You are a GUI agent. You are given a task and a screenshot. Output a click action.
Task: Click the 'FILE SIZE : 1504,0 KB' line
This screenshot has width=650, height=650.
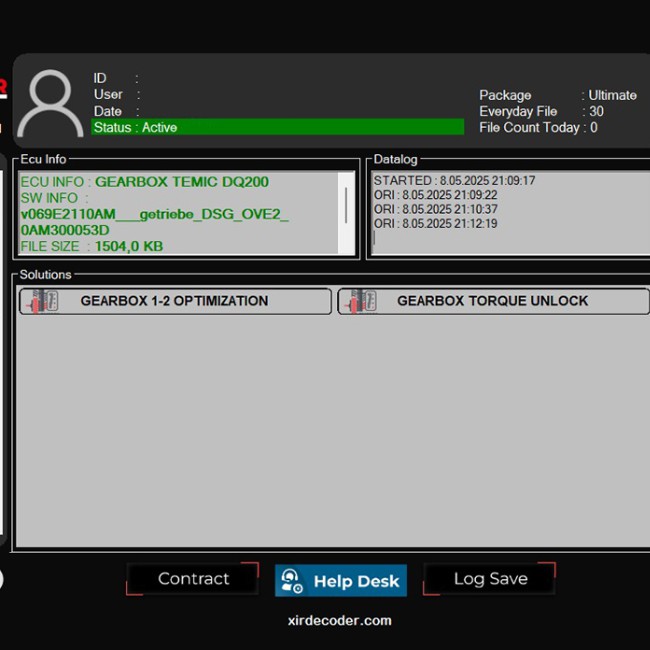(92, 246)
